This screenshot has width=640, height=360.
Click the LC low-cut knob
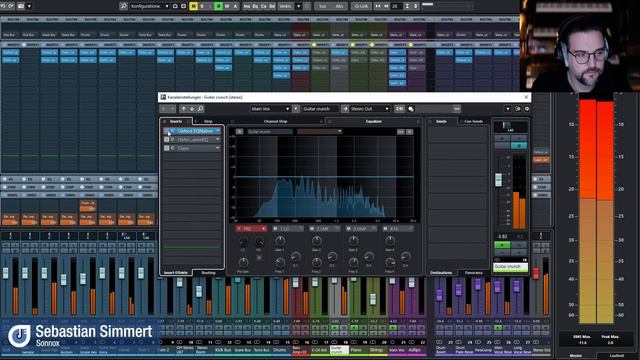pos(243,241)
